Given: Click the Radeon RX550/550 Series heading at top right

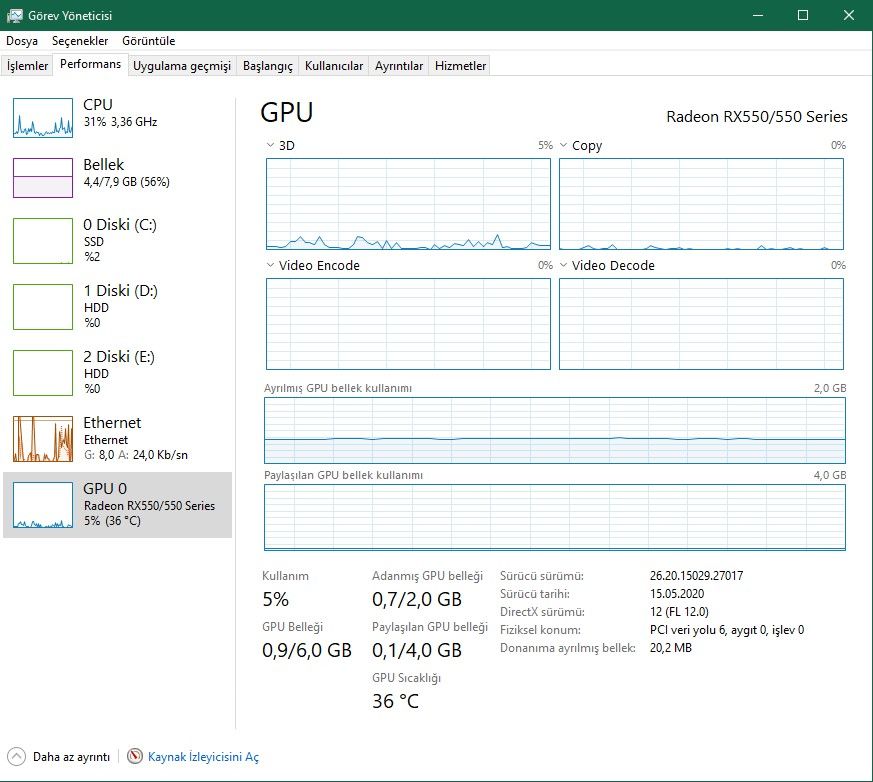Looking at the screenshot, I should pyautogui.click(x=757, y=116).
